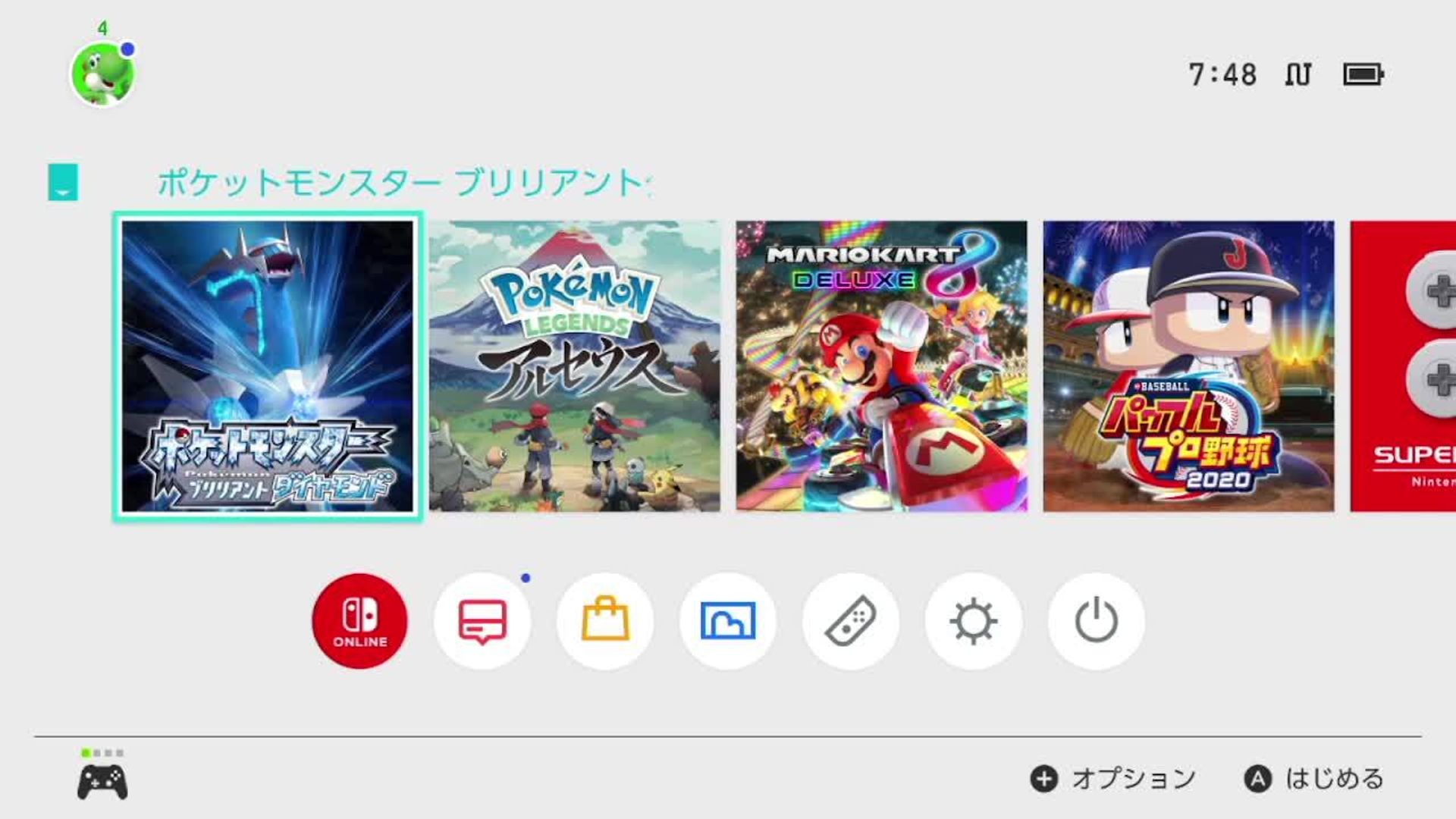The height and width of the screenshot is (819, 1456).
Task: Click the オプション options button
Action: tap(1113, 779)
